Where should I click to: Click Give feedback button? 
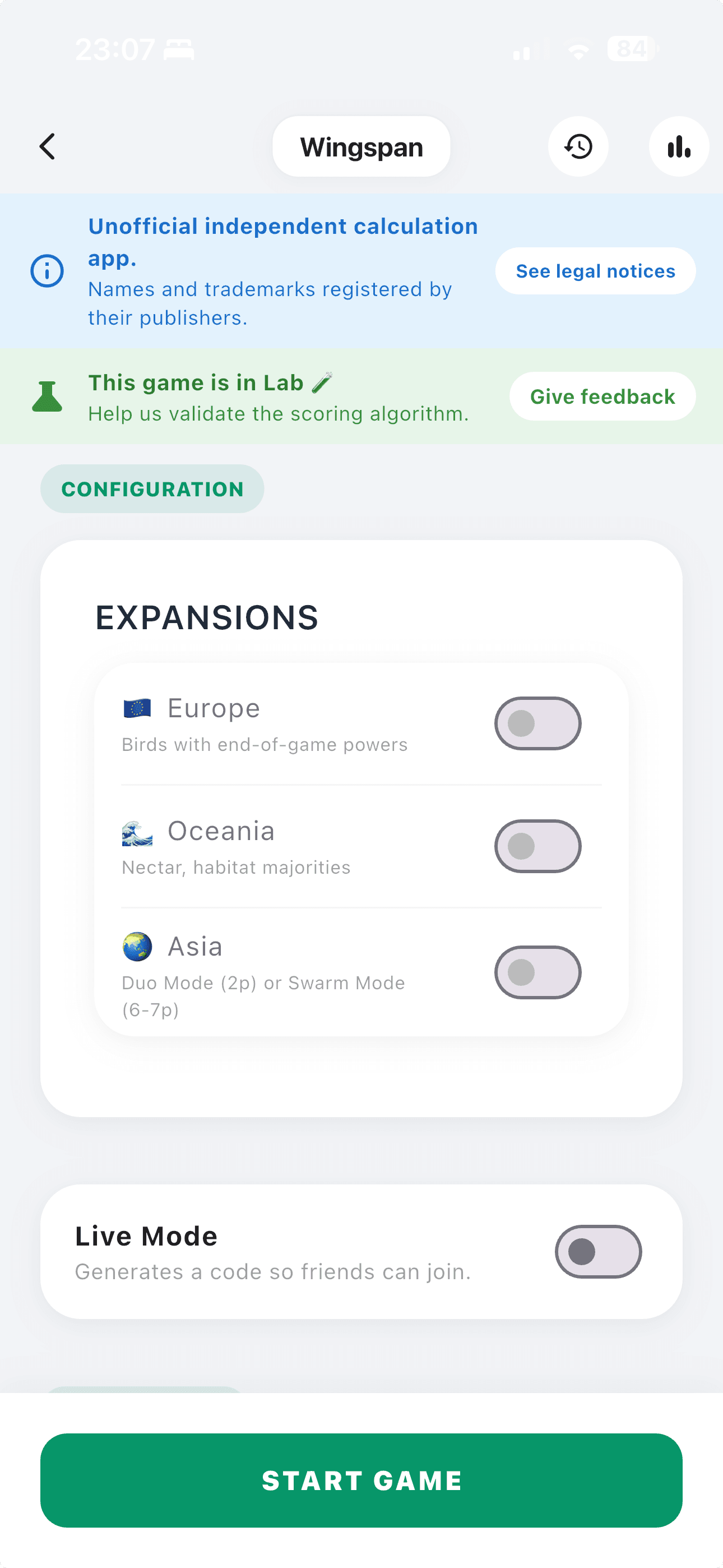pyautogui.click(x=602, y=396)
